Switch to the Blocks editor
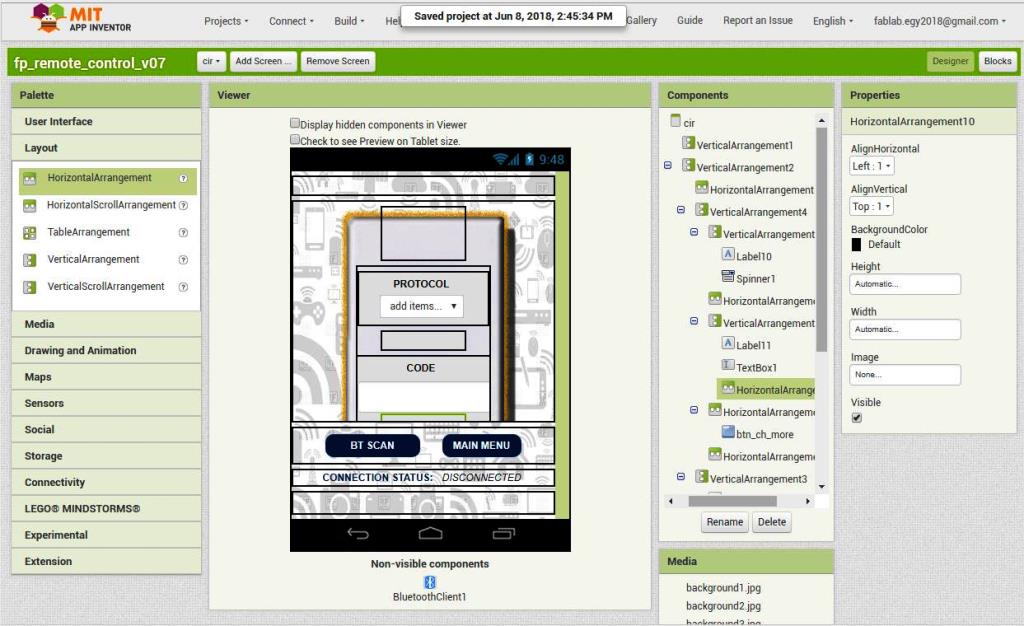 tap(997, 61)
